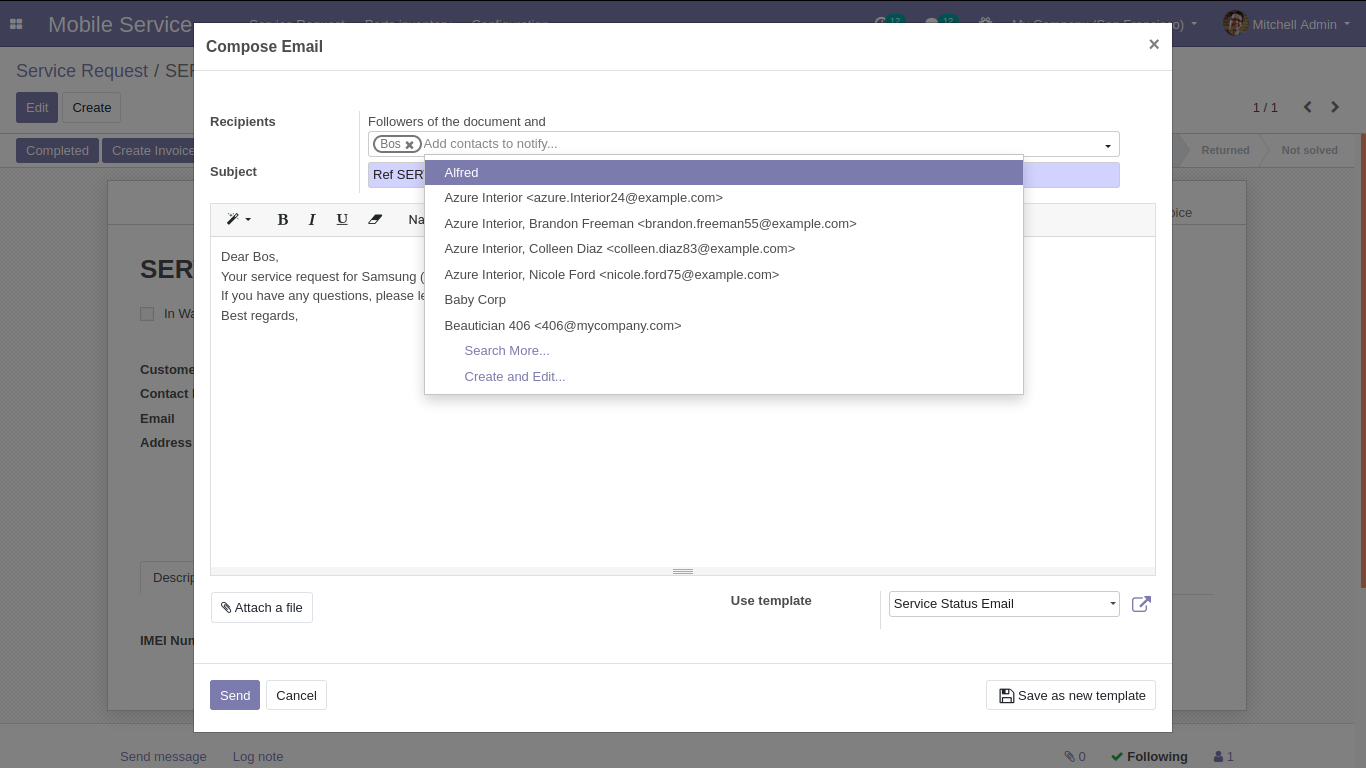The image size is (1366, 768).
Task: Click Send message link
Action: (x=163, y=757)
